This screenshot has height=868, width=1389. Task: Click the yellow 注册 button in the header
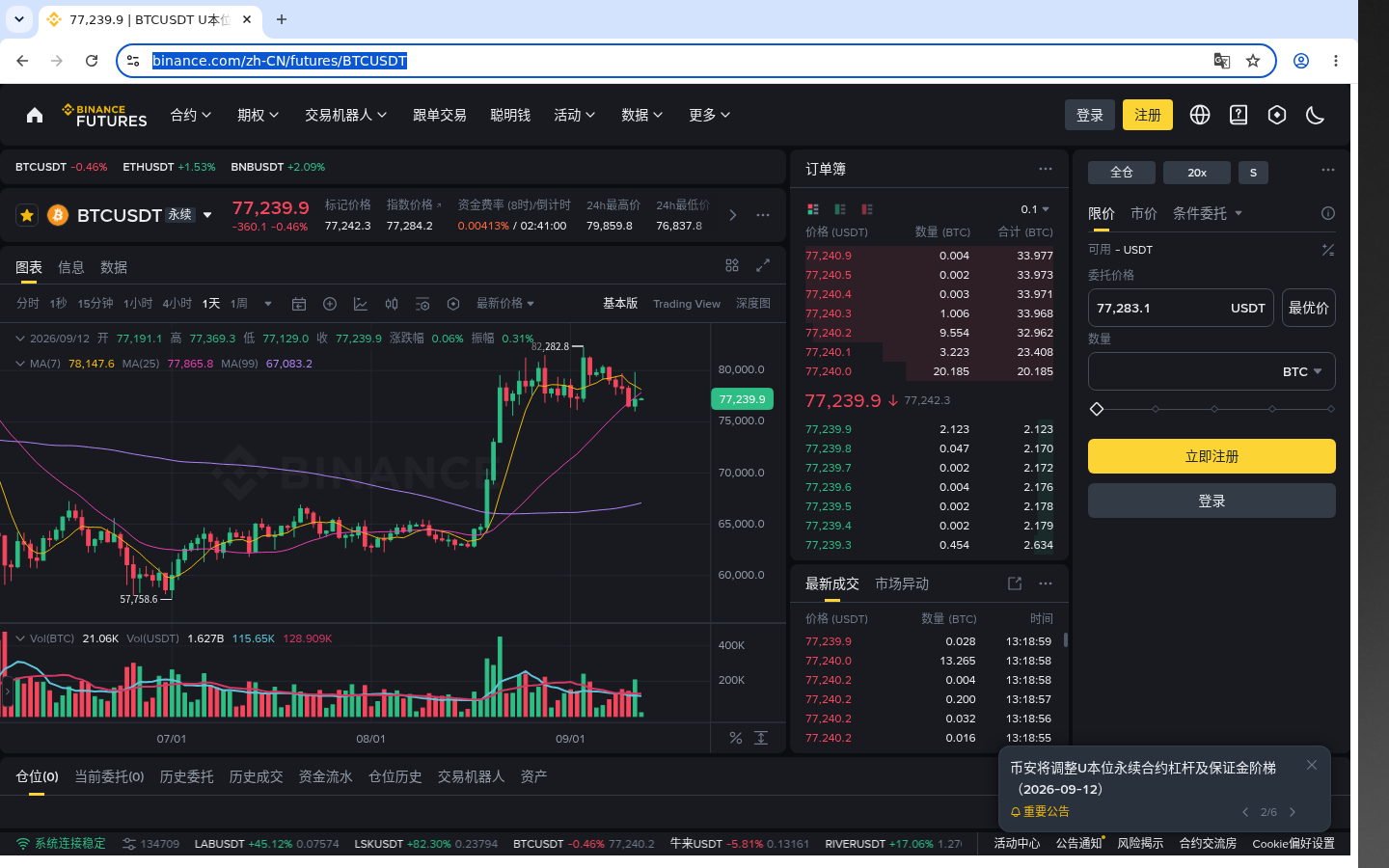[1148, 115]
